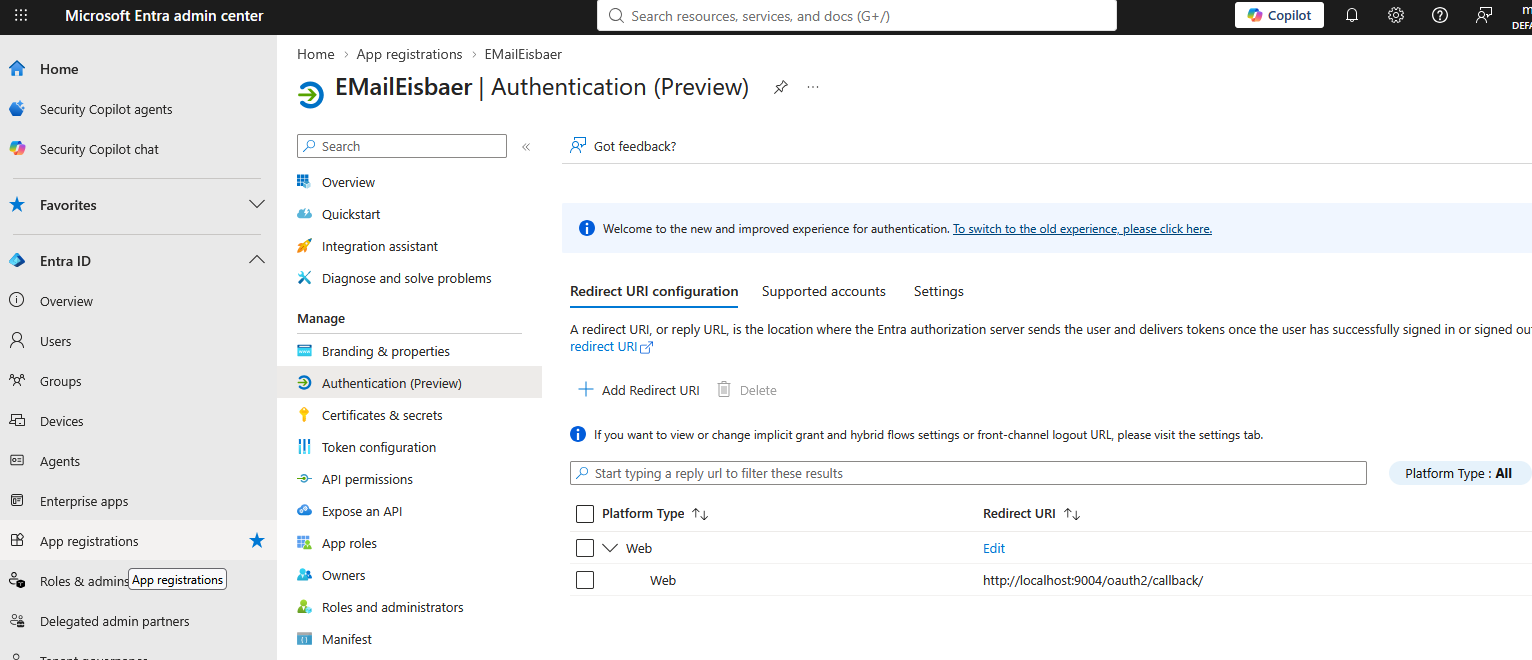The image size is (1532, 660).
Task: Unfavorite App registrations via star icon
Action: pyautogui.click(x=257, y=541)
